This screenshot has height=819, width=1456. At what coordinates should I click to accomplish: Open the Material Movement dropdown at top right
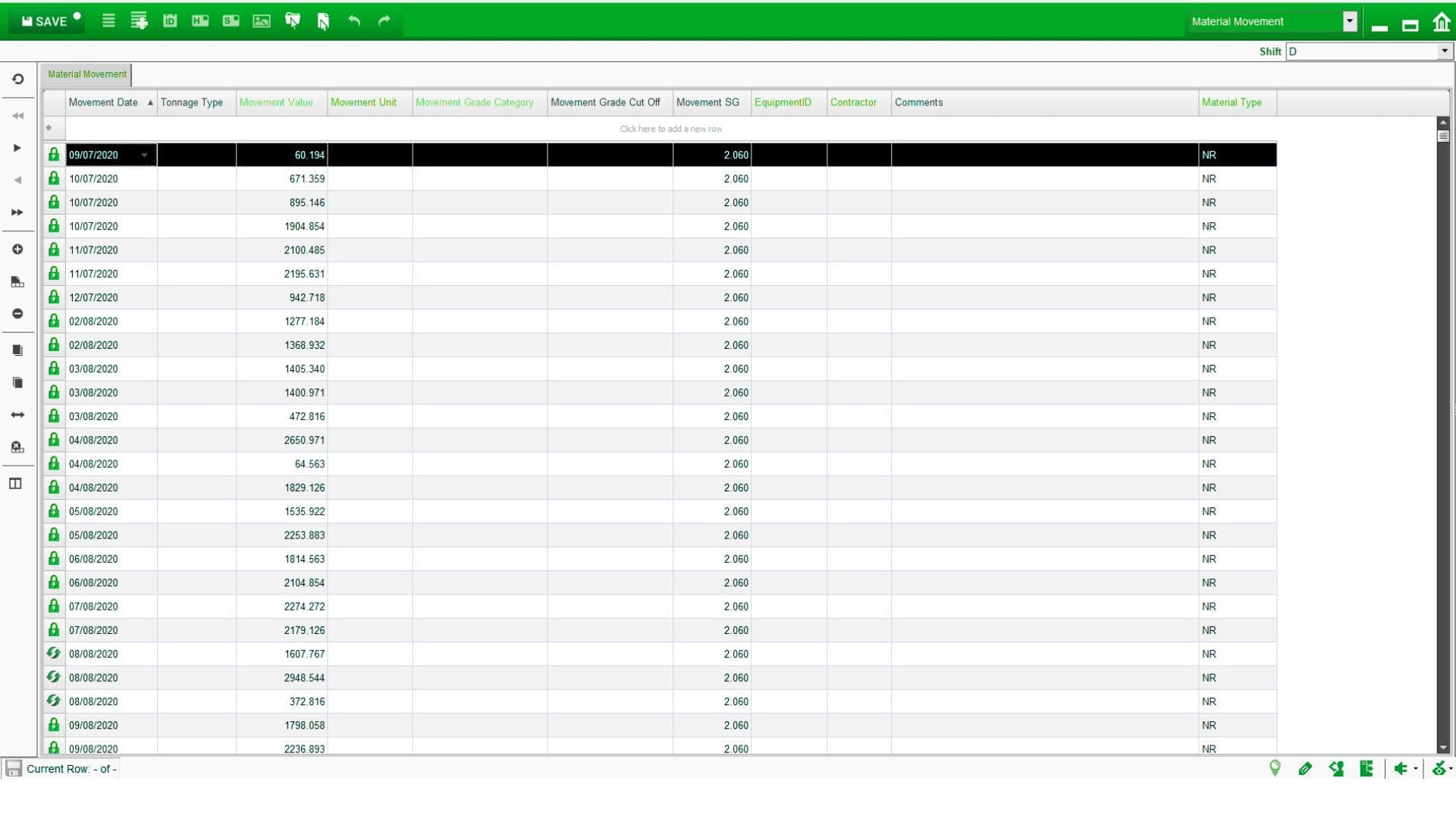click(x=1349, y=21)
